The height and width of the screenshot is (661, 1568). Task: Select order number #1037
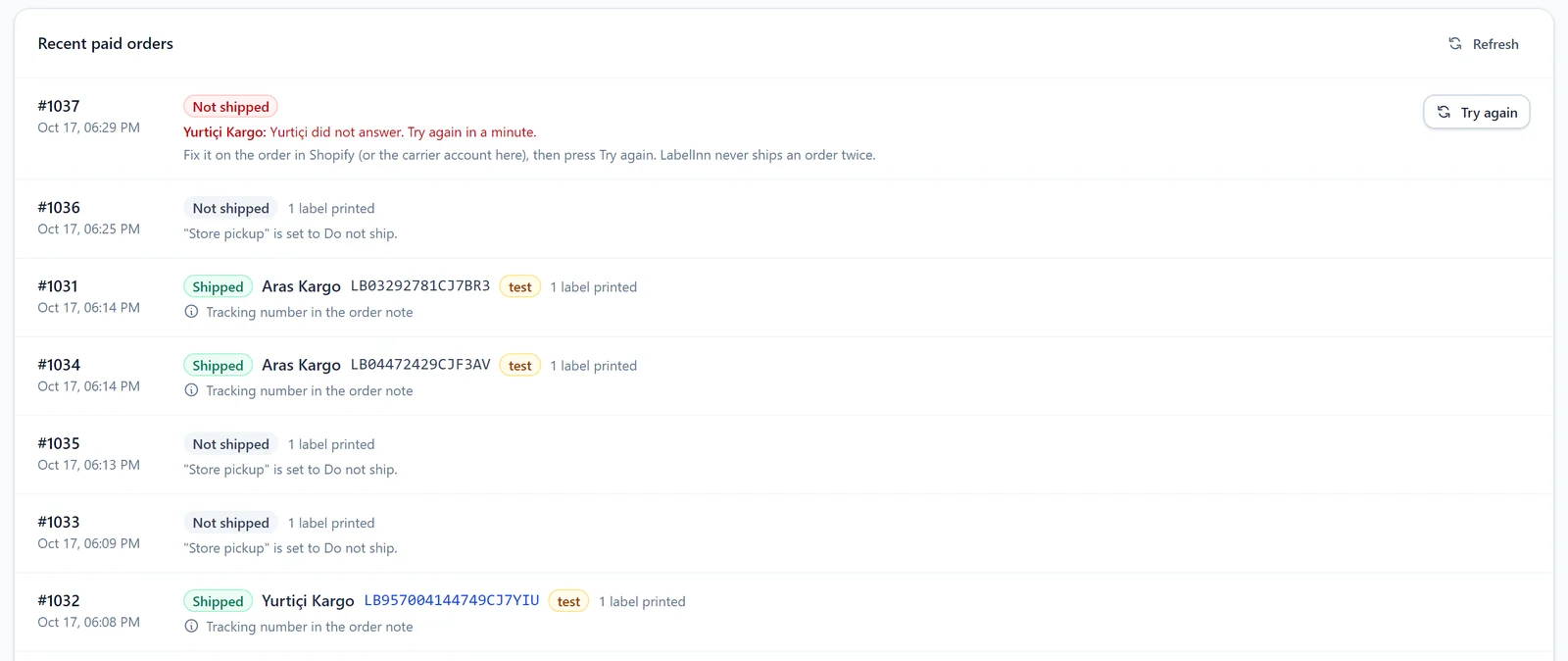point(59,106)
